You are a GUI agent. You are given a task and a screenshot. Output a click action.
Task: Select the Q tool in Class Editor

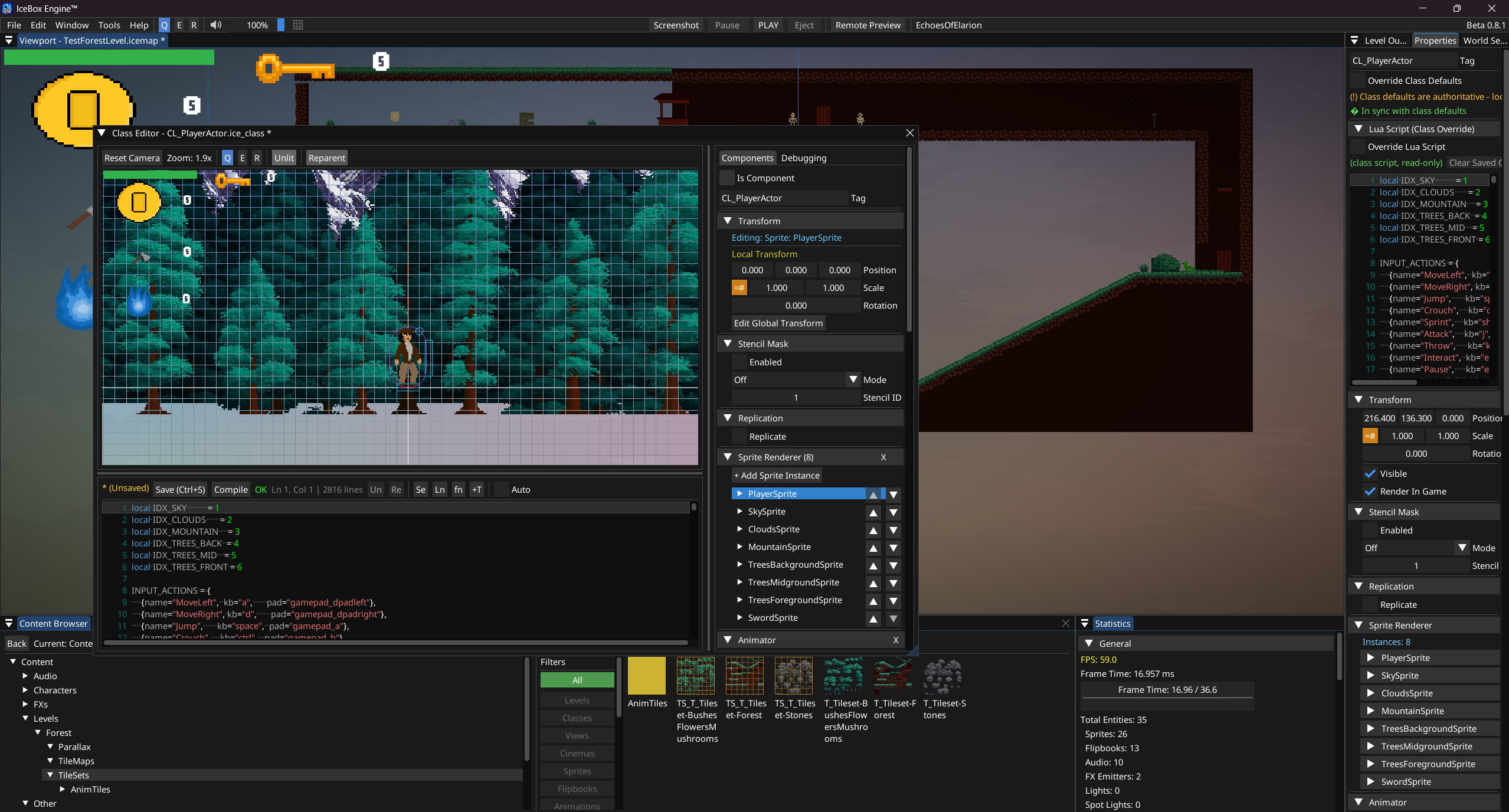pos(227,158)
